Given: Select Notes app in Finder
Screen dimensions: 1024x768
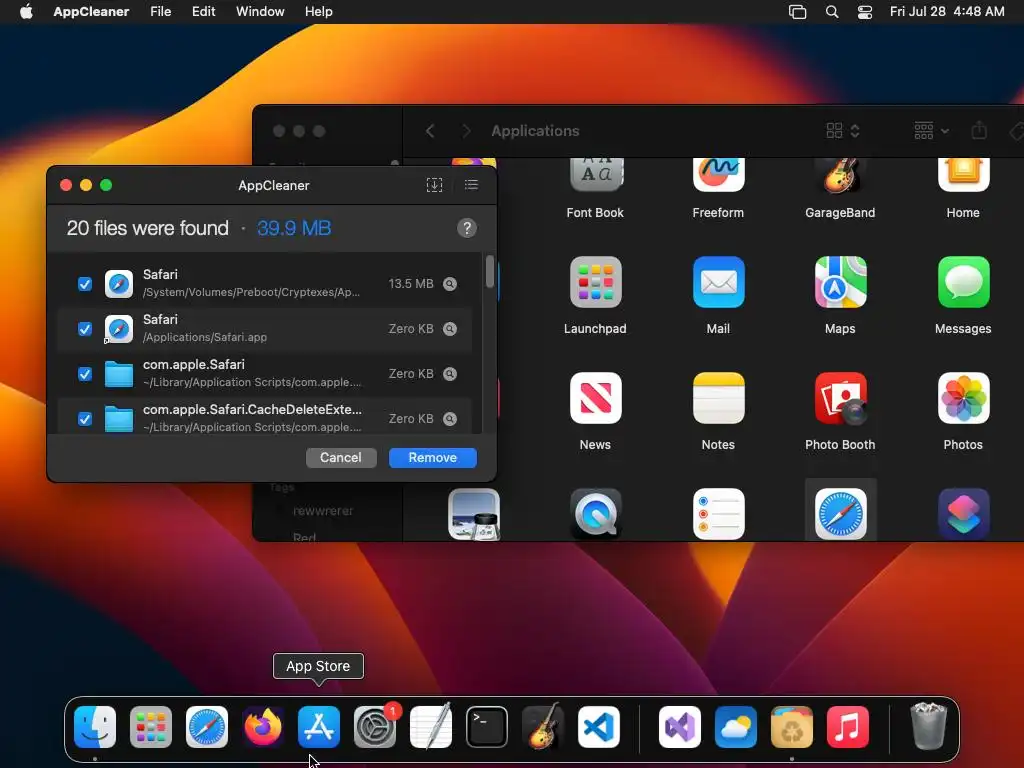Looking at the screenshot, I should pyautogui.click(x=718, y=411).
